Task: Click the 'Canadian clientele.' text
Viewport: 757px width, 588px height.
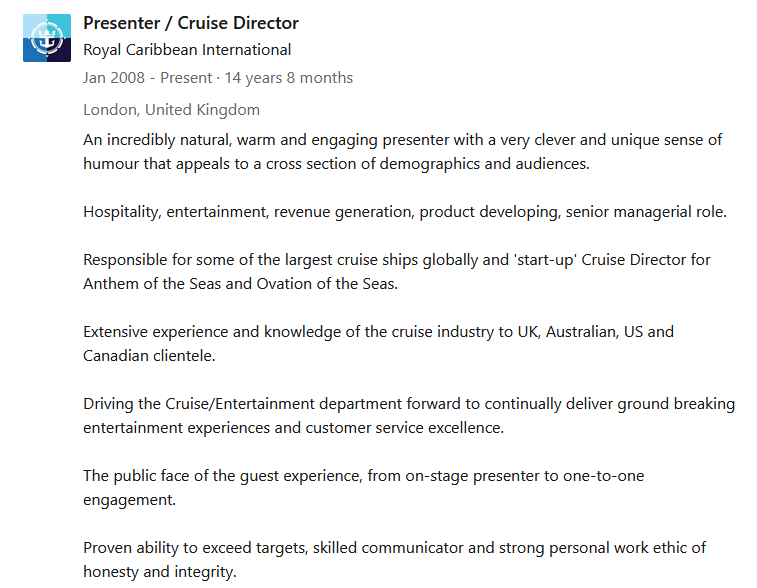Action: (149, 356)
